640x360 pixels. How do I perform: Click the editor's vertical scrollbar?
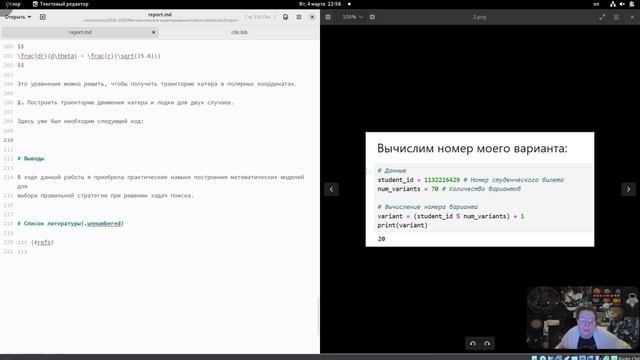[318, 316]
